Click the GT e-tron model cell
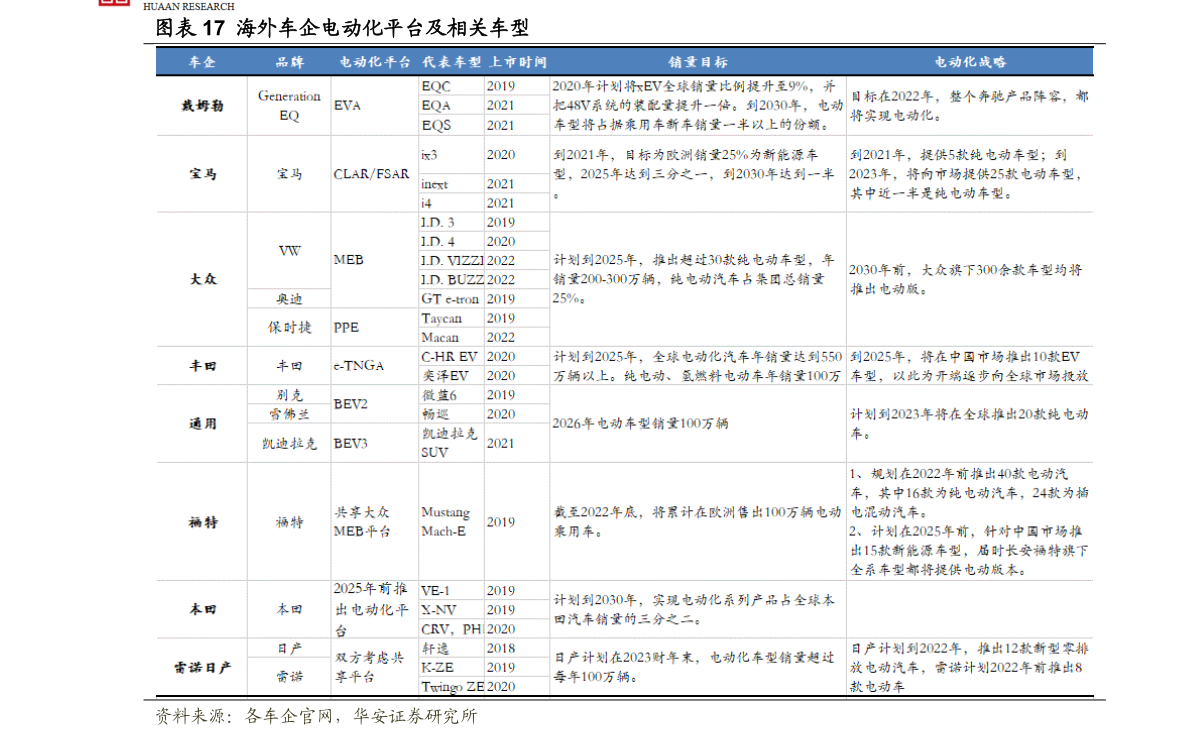This screenshot has height=745, width=1191. (450, 299)
